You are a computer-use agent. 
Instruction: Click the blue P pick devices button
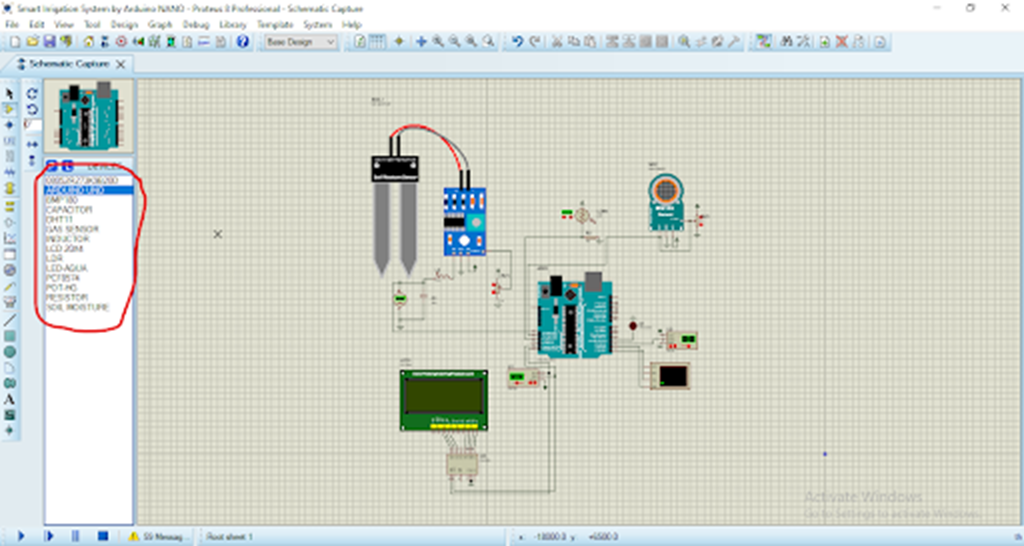click(52, 166)
